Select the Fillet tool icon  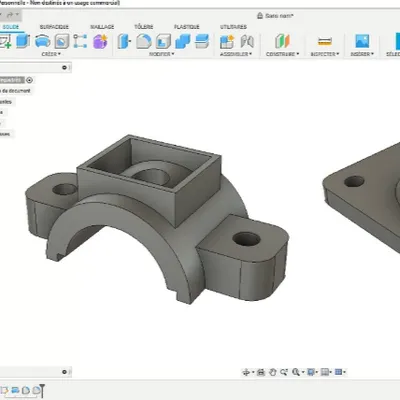pos(144,41)
